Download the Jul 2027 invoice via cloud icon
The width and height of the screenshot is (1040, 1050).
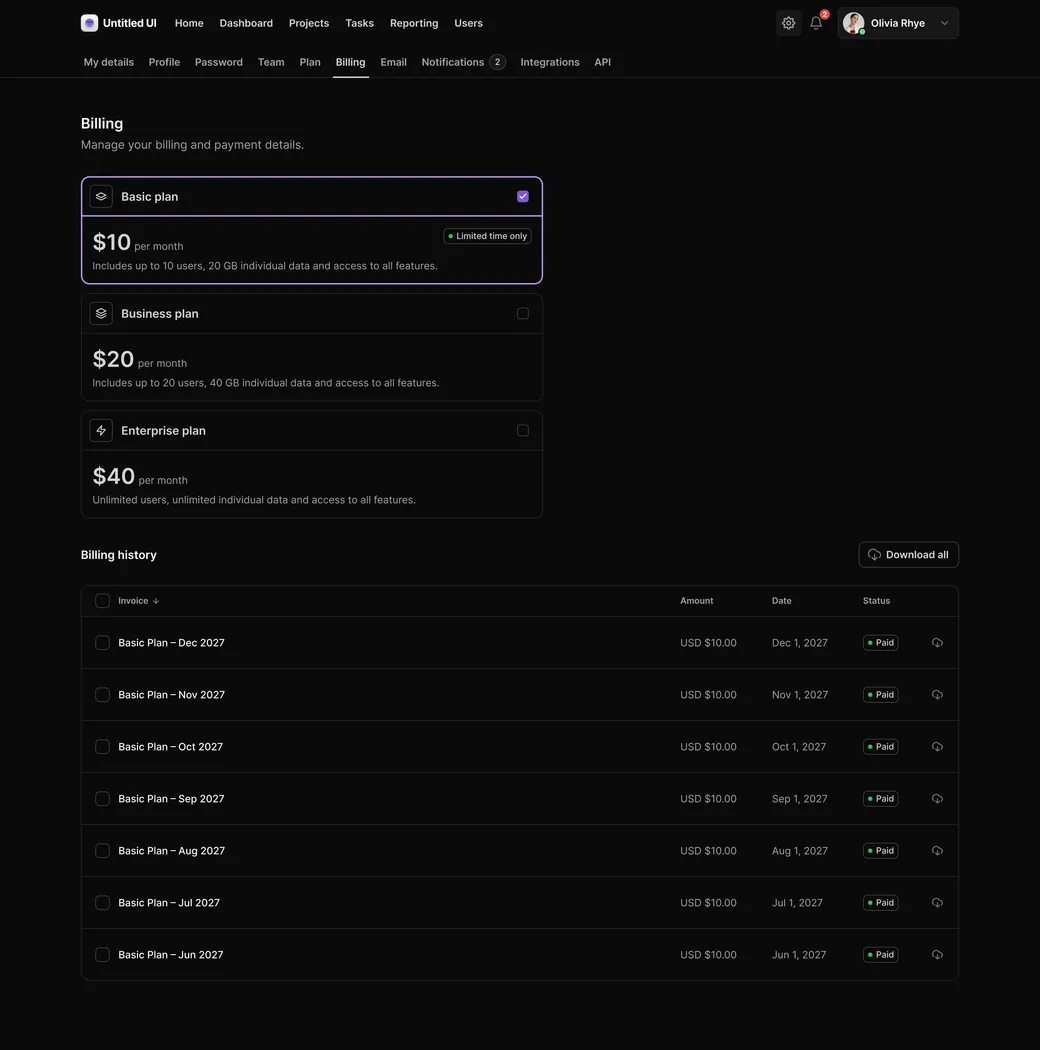[937, 903]
